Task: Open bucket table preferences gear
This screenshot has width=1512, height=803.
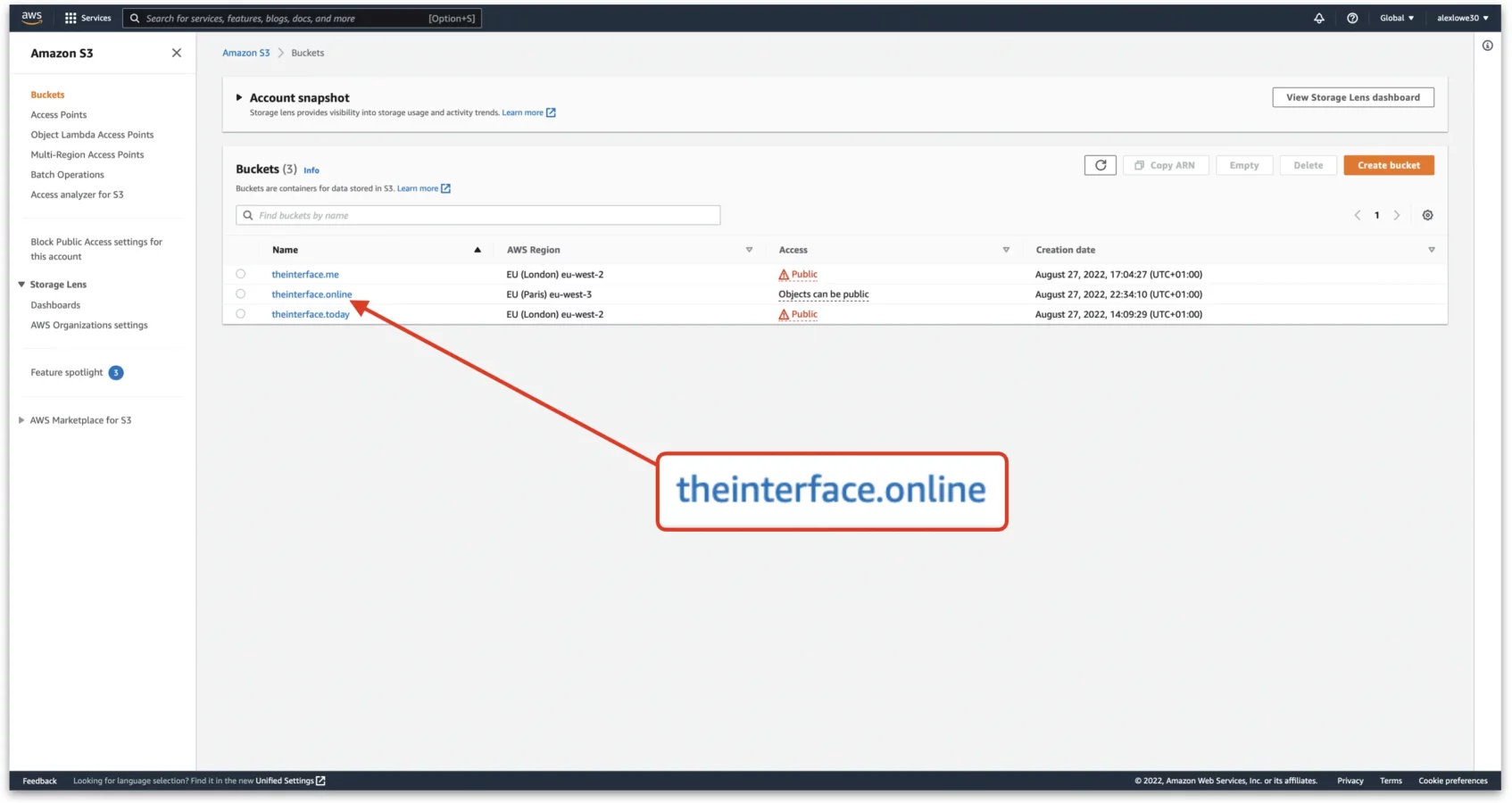Action: tap(1427, 215)
